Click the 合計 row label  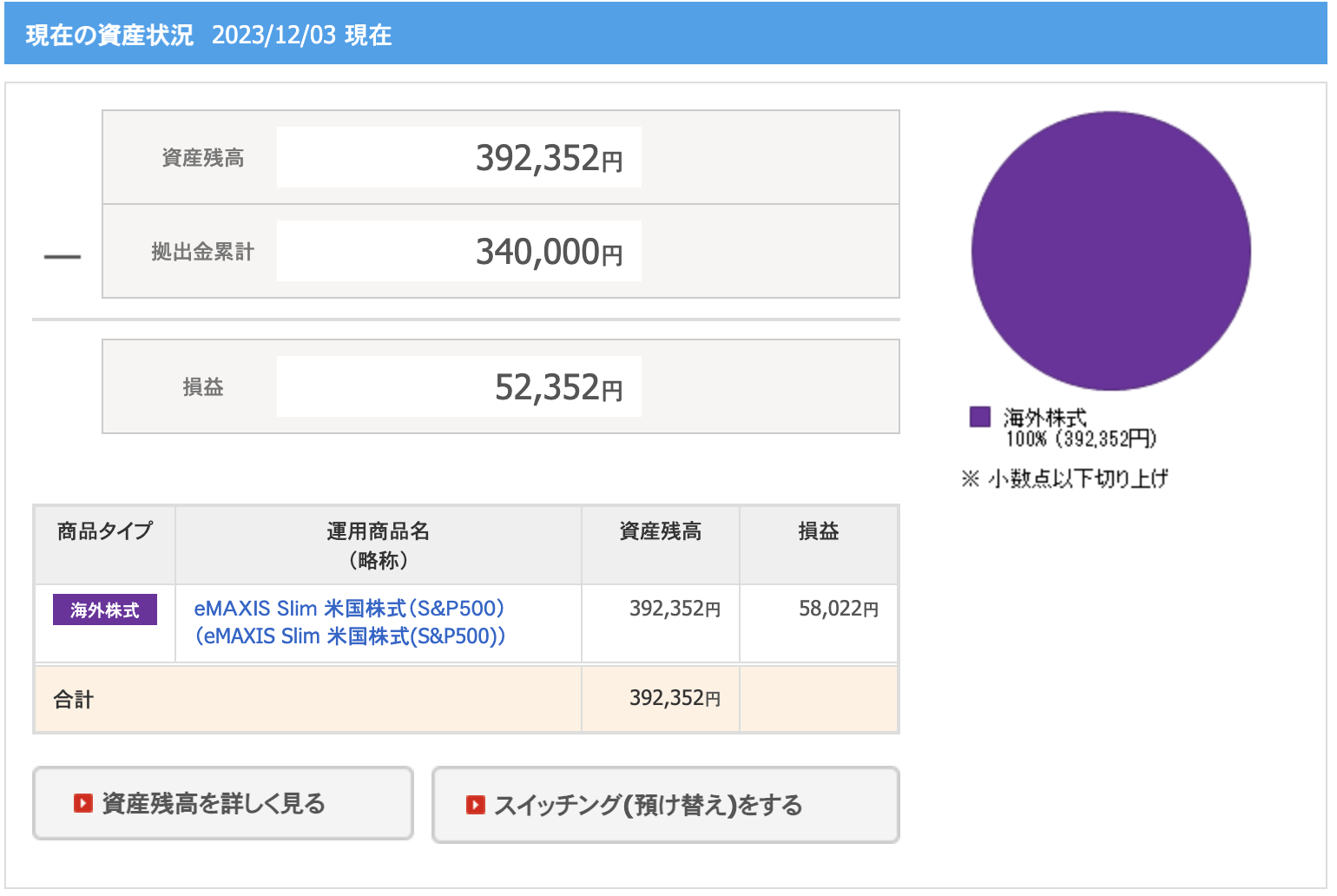(74, 699)
